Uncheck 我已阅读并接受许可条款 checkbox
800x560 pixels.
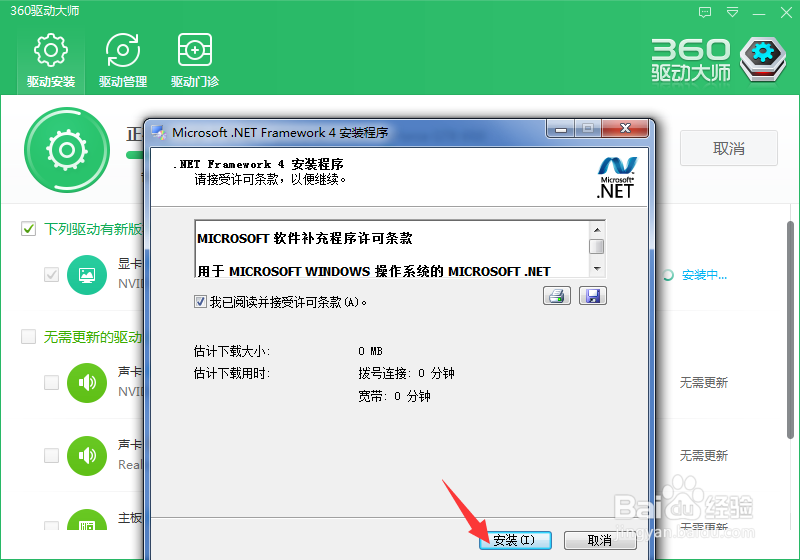(x=200, y=302)
